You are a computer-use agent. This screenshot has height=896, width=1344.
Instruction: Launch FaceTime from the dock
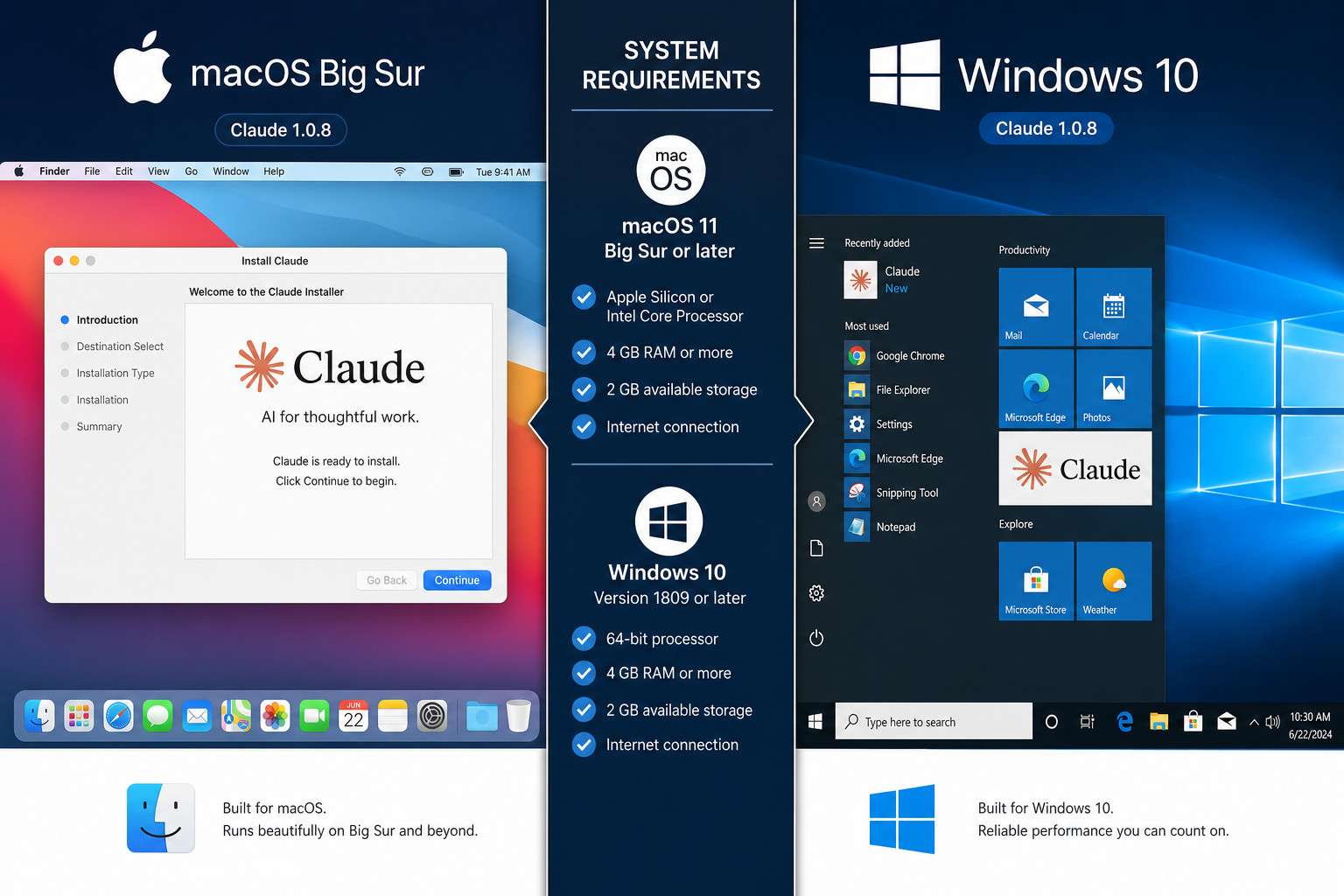pos(314,716)
